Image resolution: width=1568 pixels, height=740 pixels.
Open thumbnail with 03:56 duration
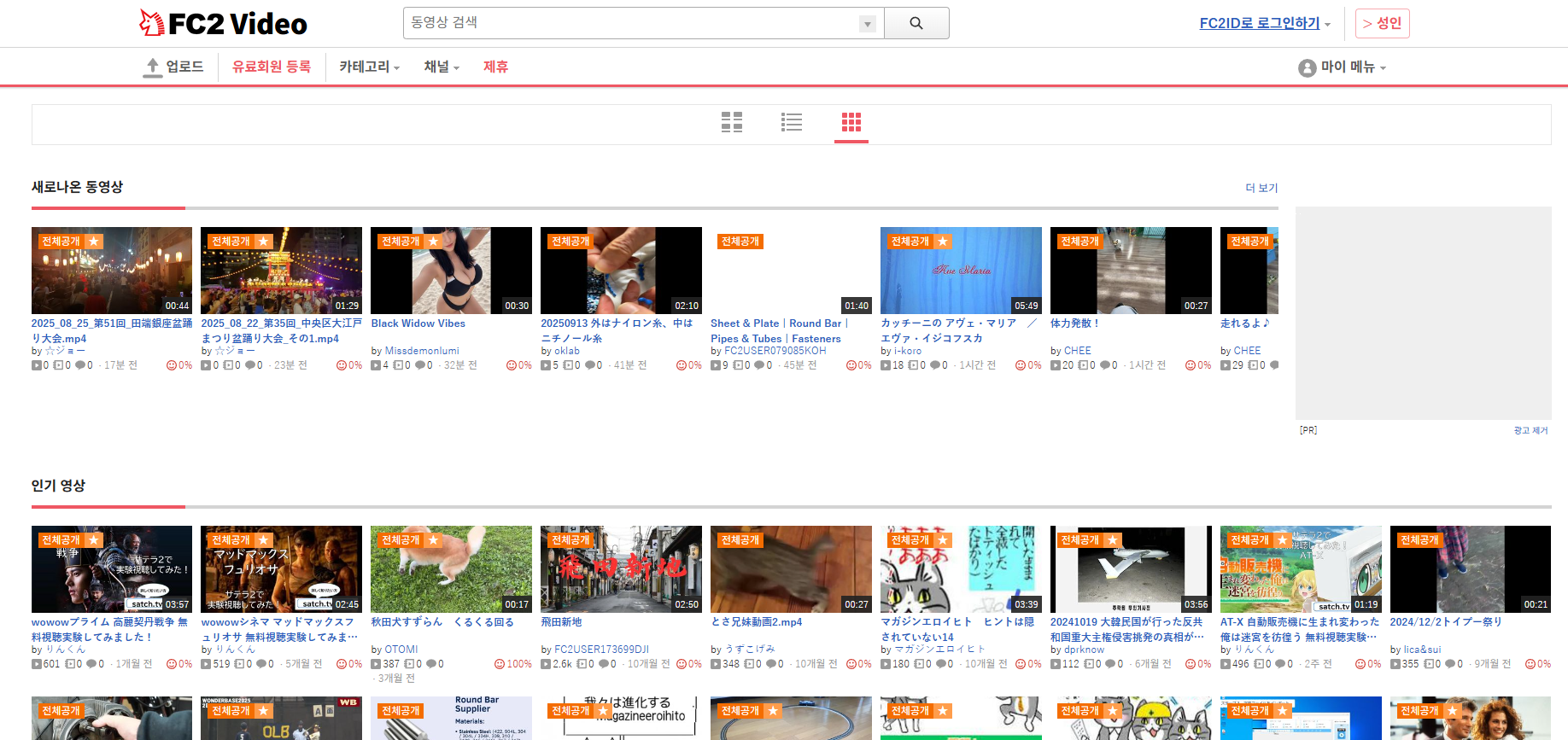click(x=1131, y=569)
